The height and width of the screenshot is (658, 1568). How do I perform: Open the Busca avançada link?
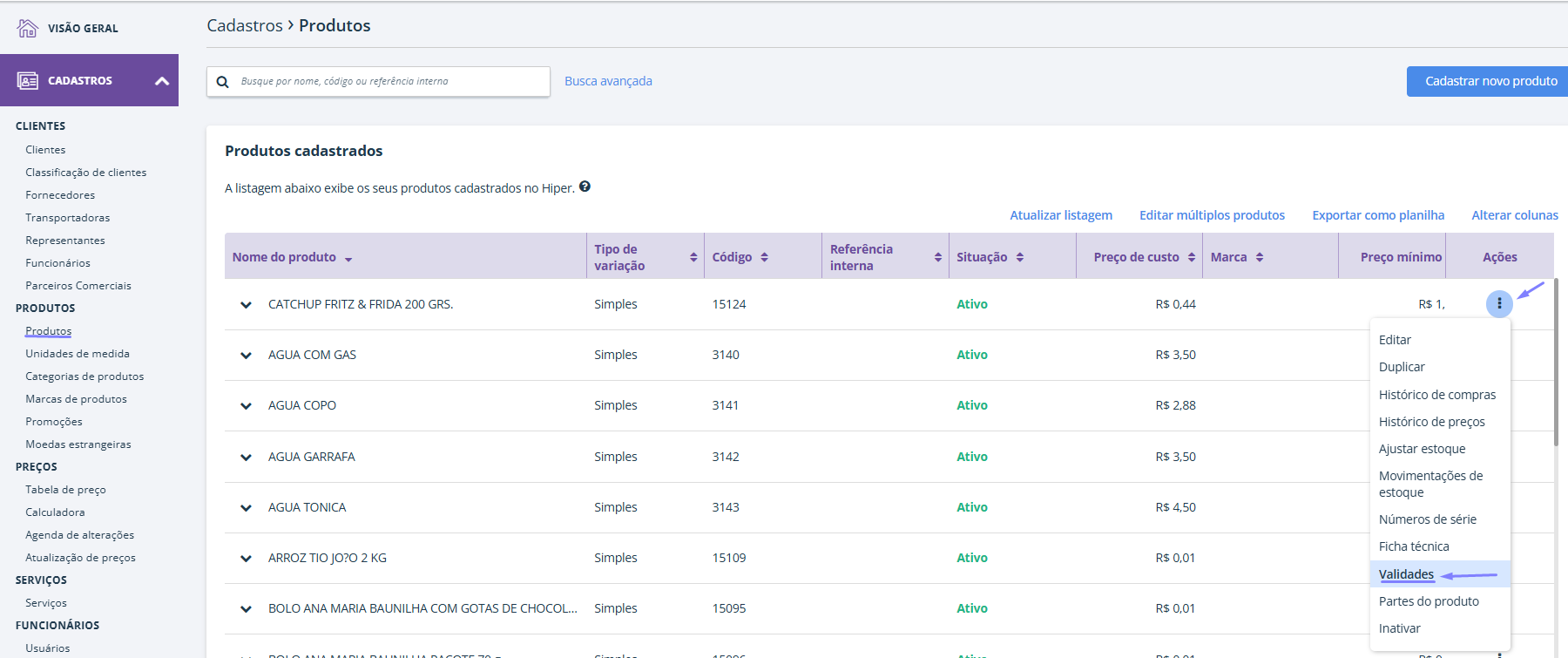(608, 81)
